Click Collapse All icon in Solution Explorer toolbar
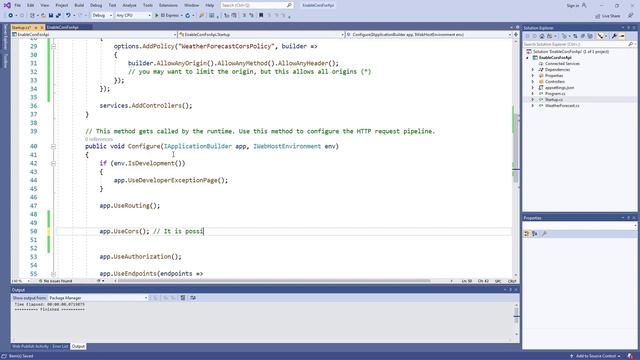 point(583,36)
